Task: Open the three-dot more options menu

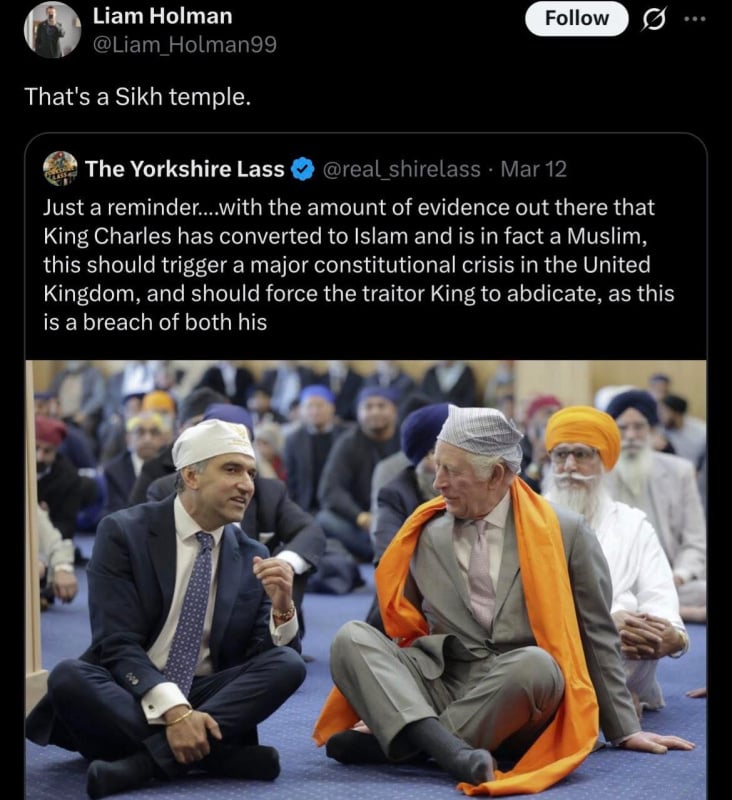Action: click(x=695, y=19)
